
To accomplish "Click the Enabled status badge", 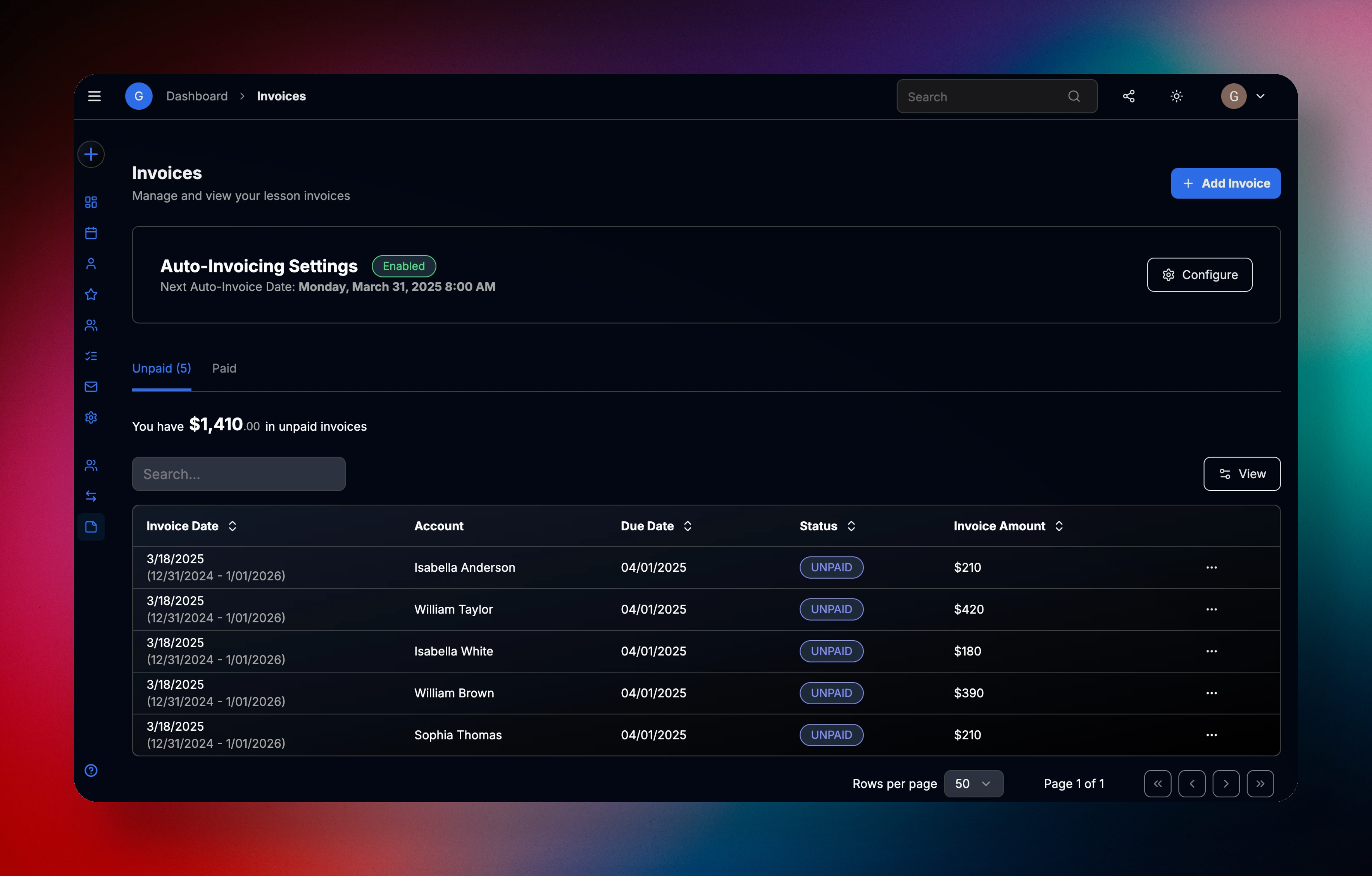I will 404,266.
